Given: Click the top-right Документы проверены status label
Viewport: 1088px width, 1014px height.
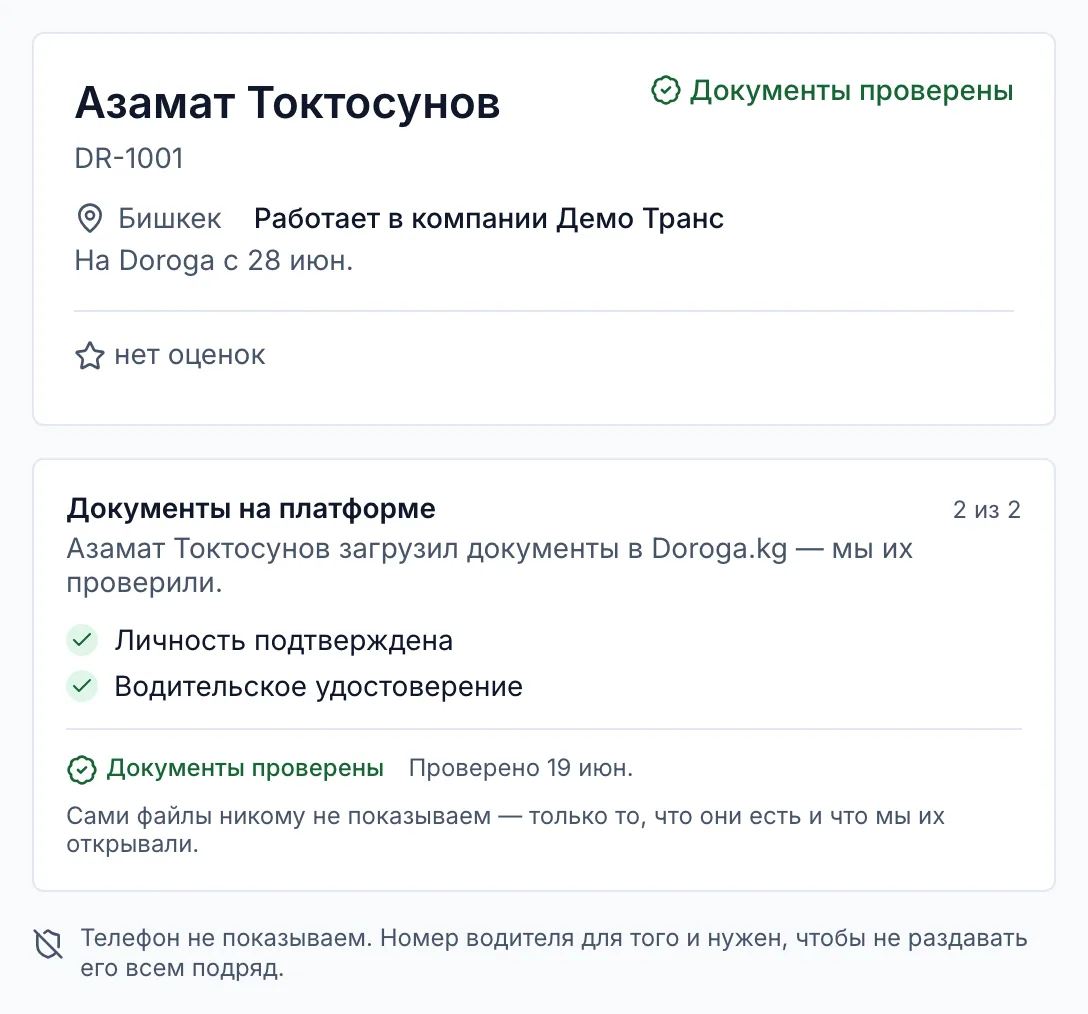Looking at the screenshot, I should [x=851, y=90].
